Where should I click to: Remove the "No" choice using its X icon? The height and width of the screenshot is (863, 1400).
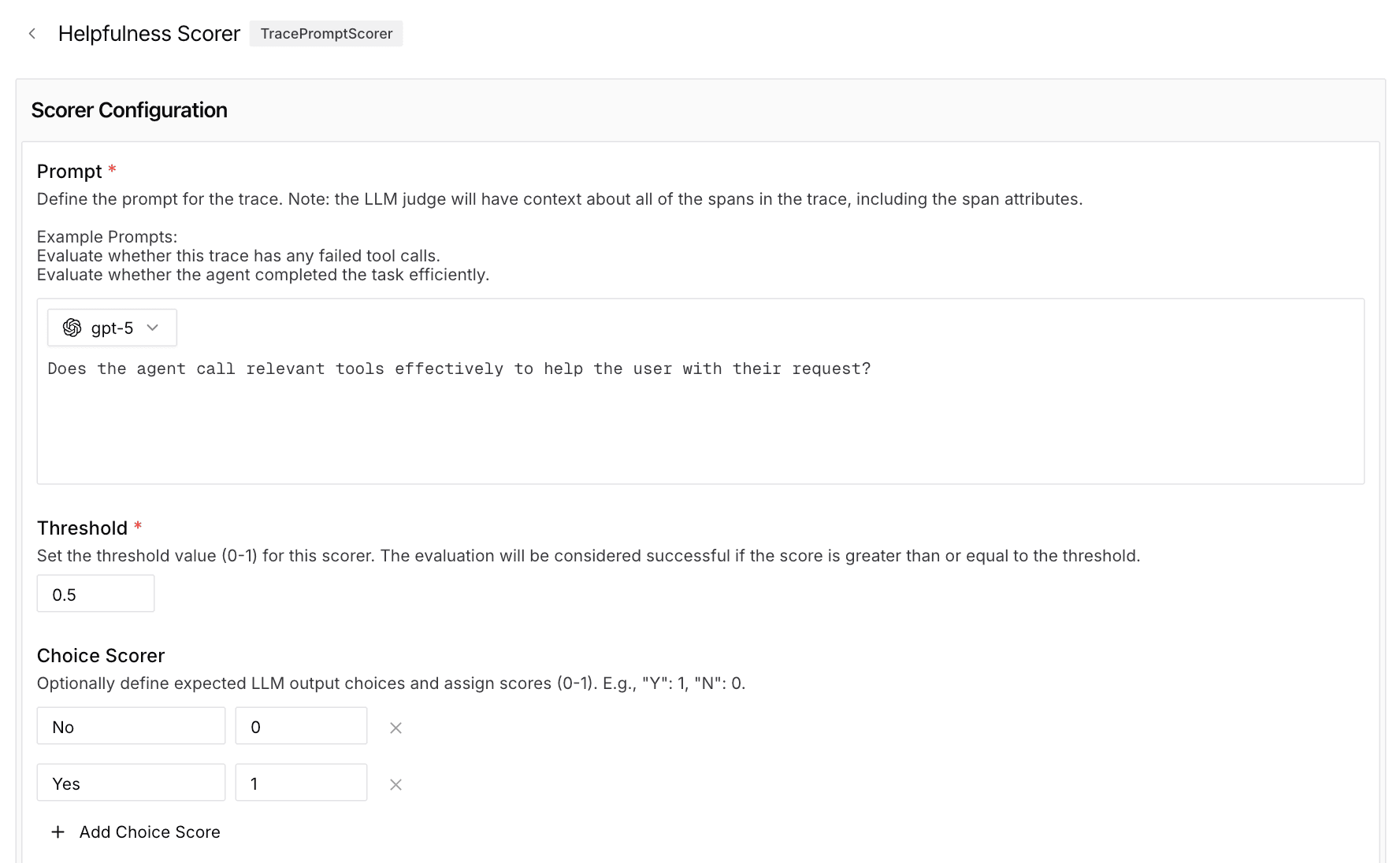pyautogui.click(x=395, y=728)
